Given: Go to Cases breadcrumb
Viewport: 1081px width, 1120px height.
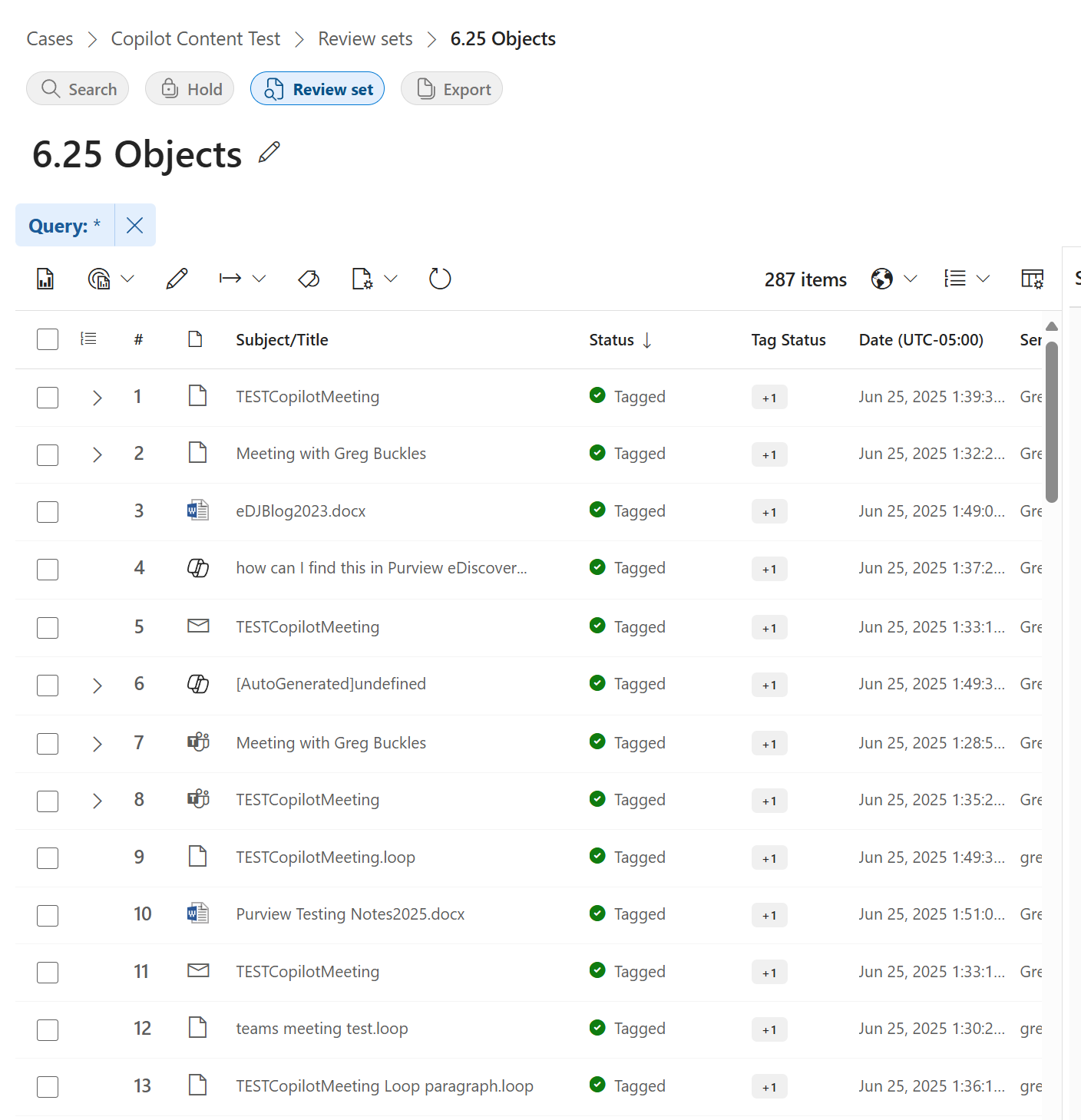Looking at the screenshot, I should coord(50,38).
